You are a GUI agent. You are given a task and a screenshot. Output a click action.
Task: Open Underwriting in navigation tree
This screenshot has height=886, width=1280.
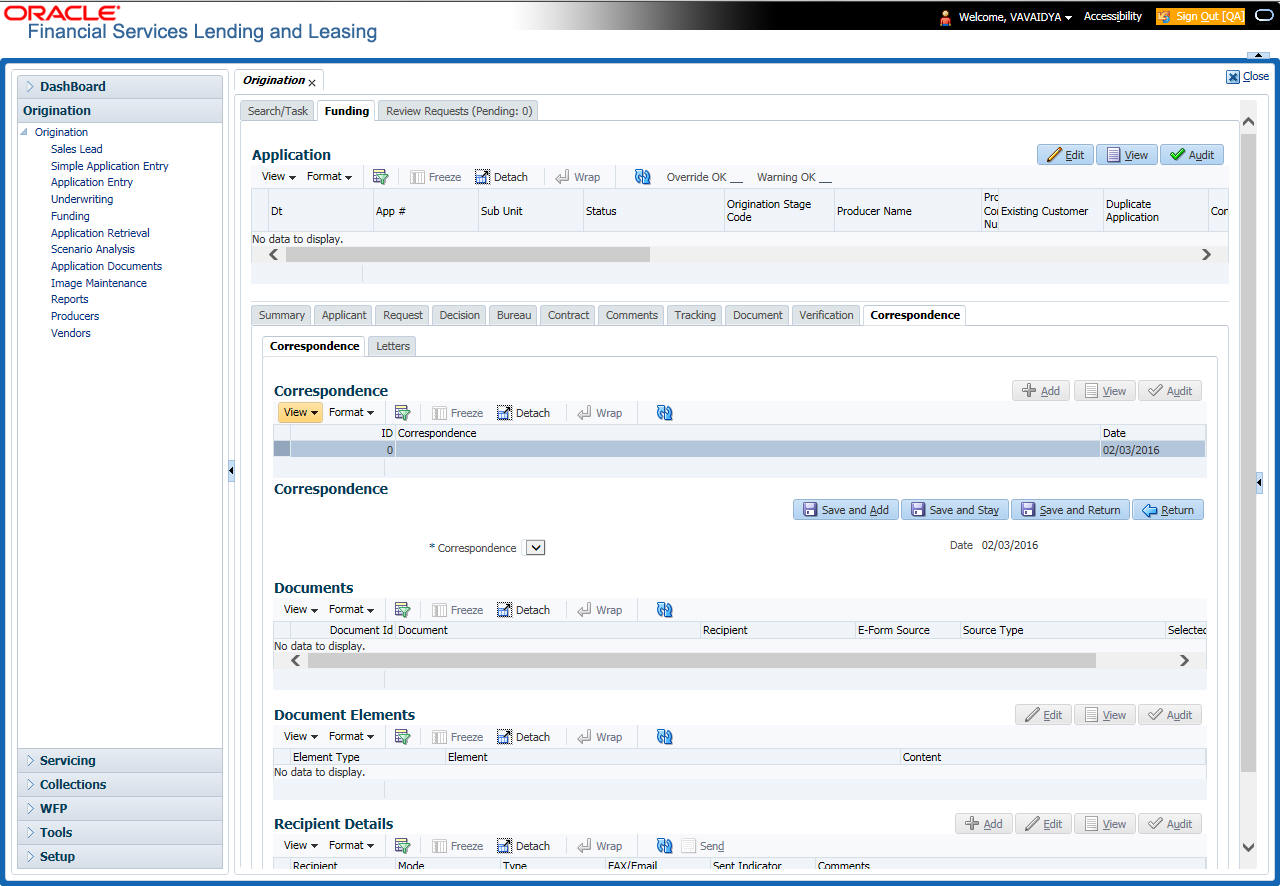point(82,199)
